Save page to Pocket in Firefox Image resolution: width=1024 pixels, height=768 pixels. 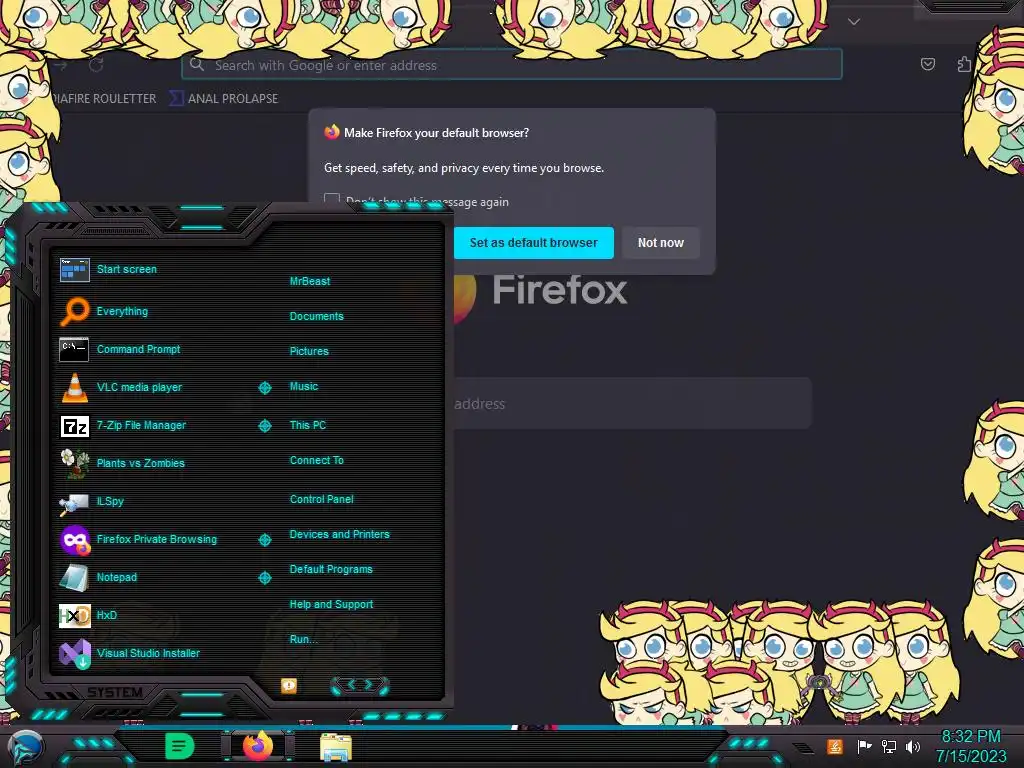point(927,64)
